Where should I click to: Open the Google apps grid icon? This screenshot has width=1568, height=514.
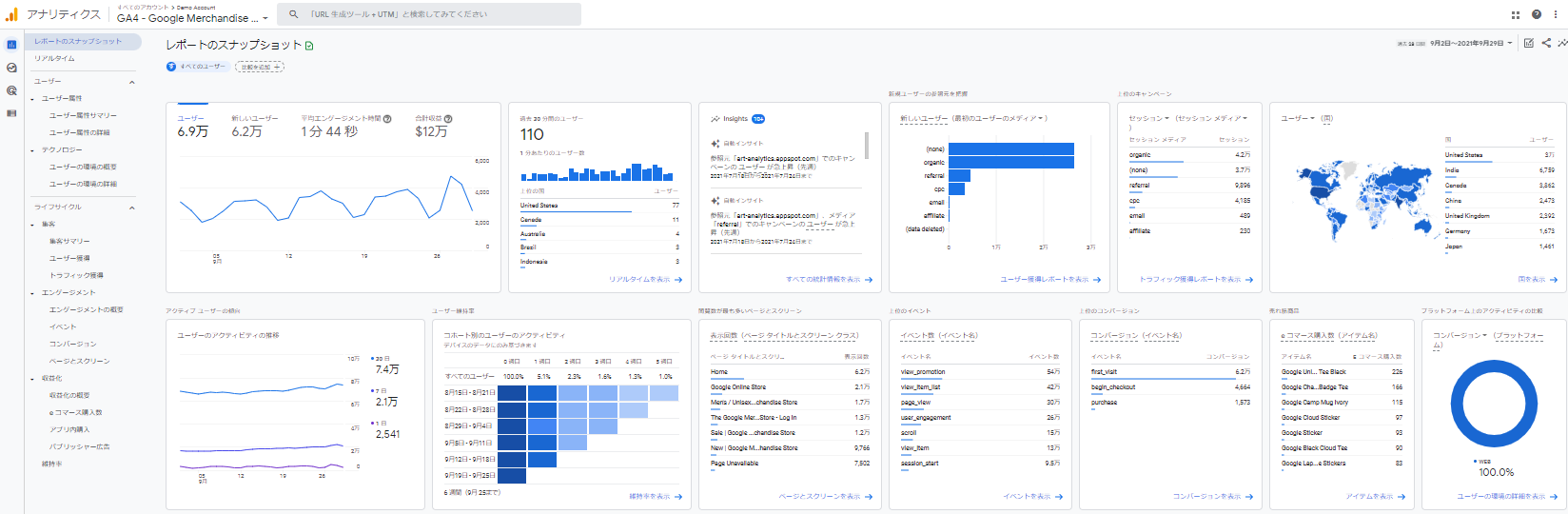coord(1516,14)
